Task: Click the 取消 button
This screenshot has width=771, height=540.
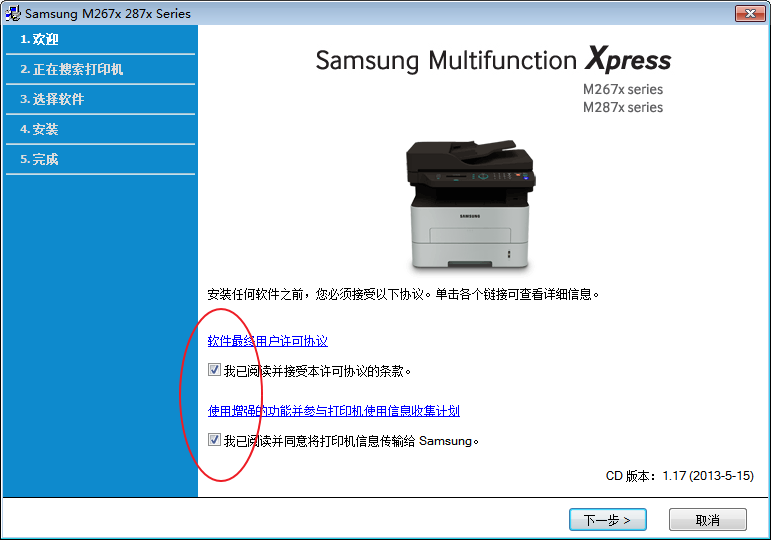Action: pyautogui.click(x=708, y=520)
